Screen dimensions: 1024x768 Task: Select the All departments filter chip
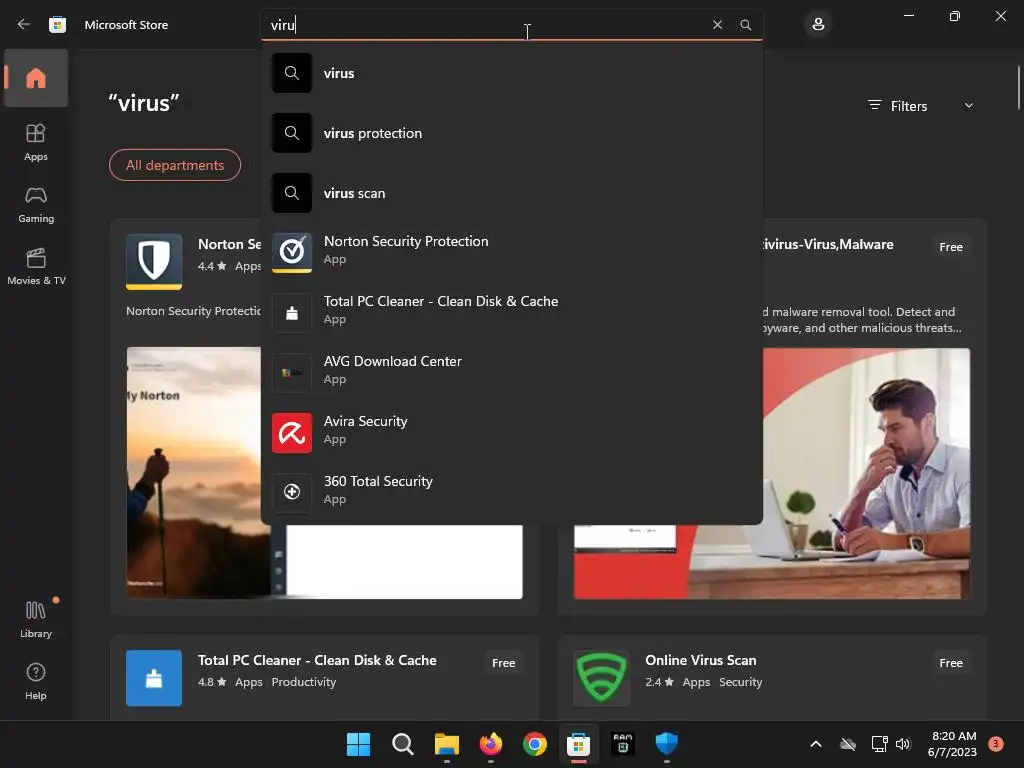(174, 165)
